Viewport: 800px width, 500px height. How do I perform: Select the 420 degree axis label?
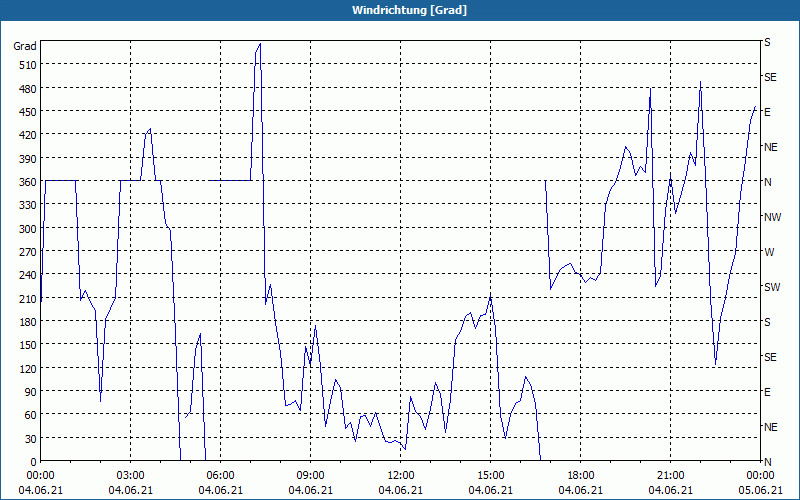[x=28, y=135]
